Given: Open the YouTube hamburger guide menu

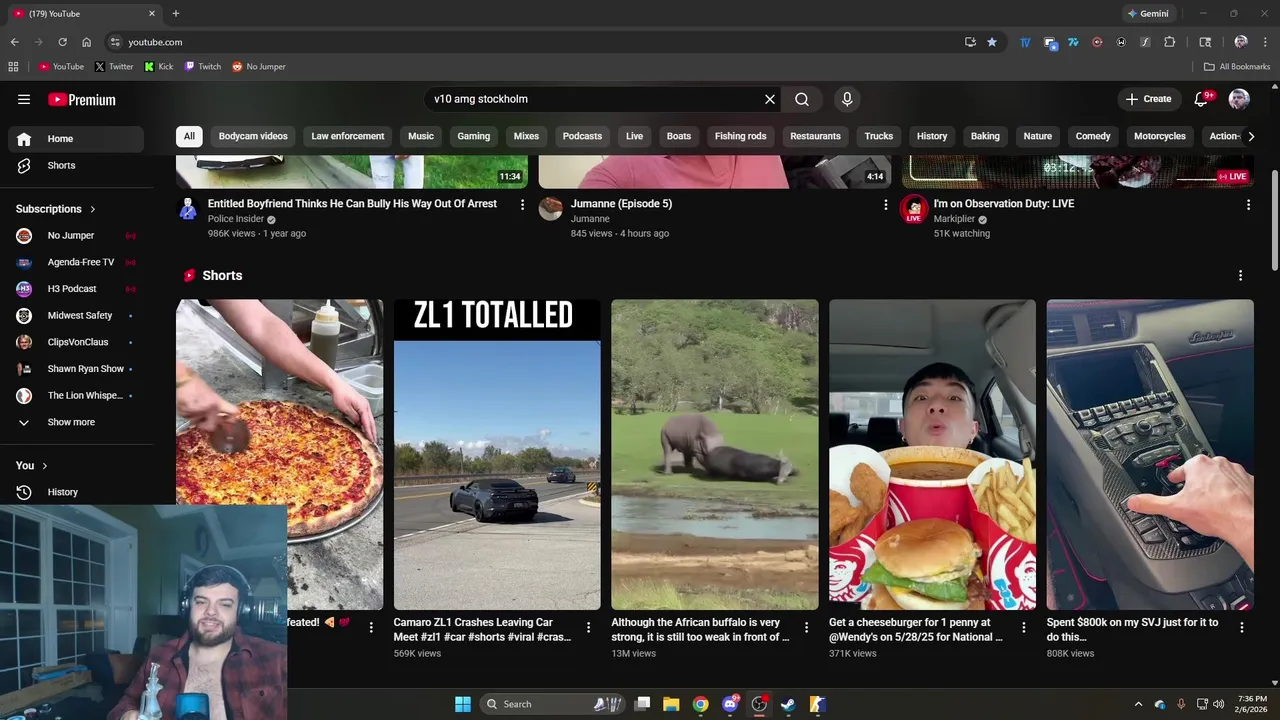Looking at the screenshot, I should pos(24,99).
